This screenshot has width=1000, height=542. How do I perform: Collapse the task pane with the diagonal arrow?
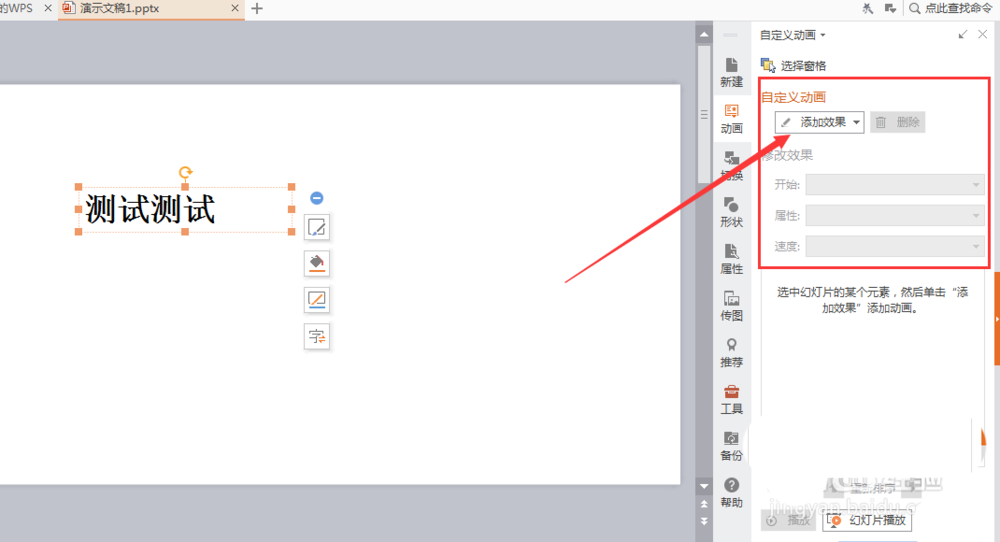(x=962, y=34)
